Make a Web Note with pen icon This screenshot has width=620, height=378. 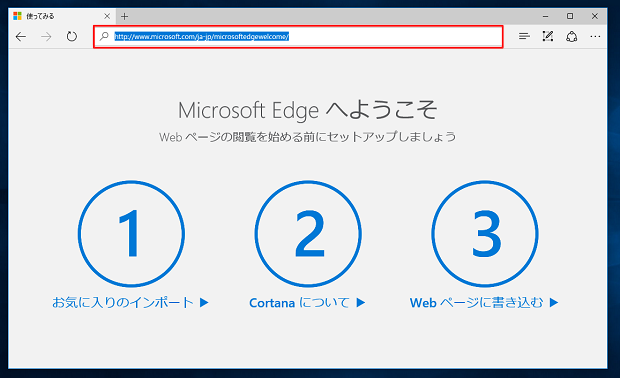[x=548, y=36]
